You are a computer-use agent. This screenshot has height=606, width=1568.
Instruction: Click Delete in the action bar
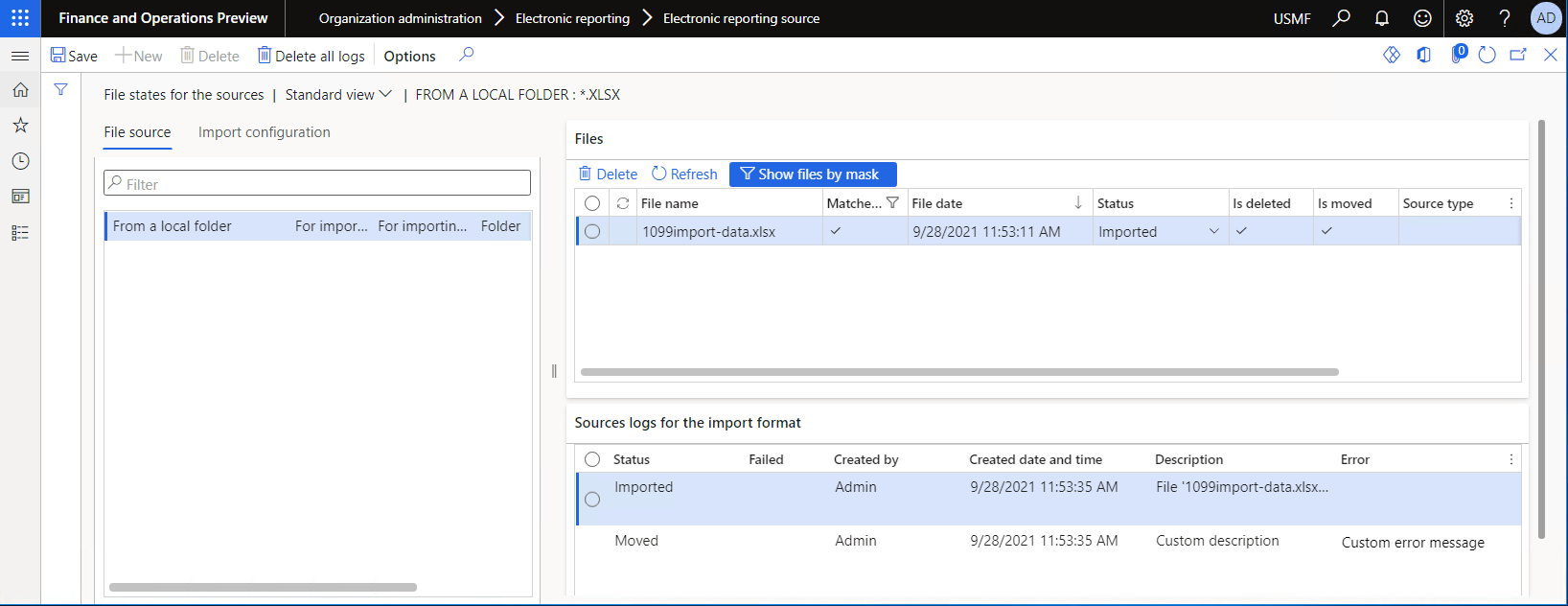(210, 56)
